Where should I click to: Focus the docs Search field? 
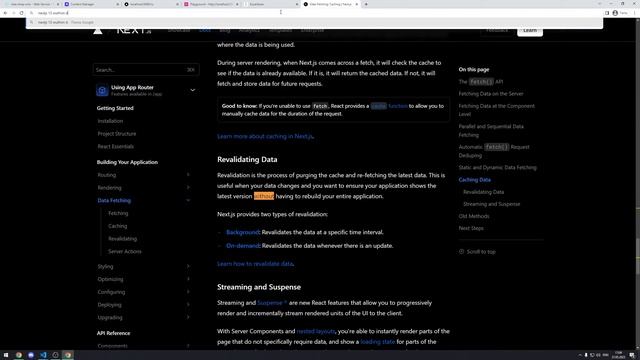[146, 70]
